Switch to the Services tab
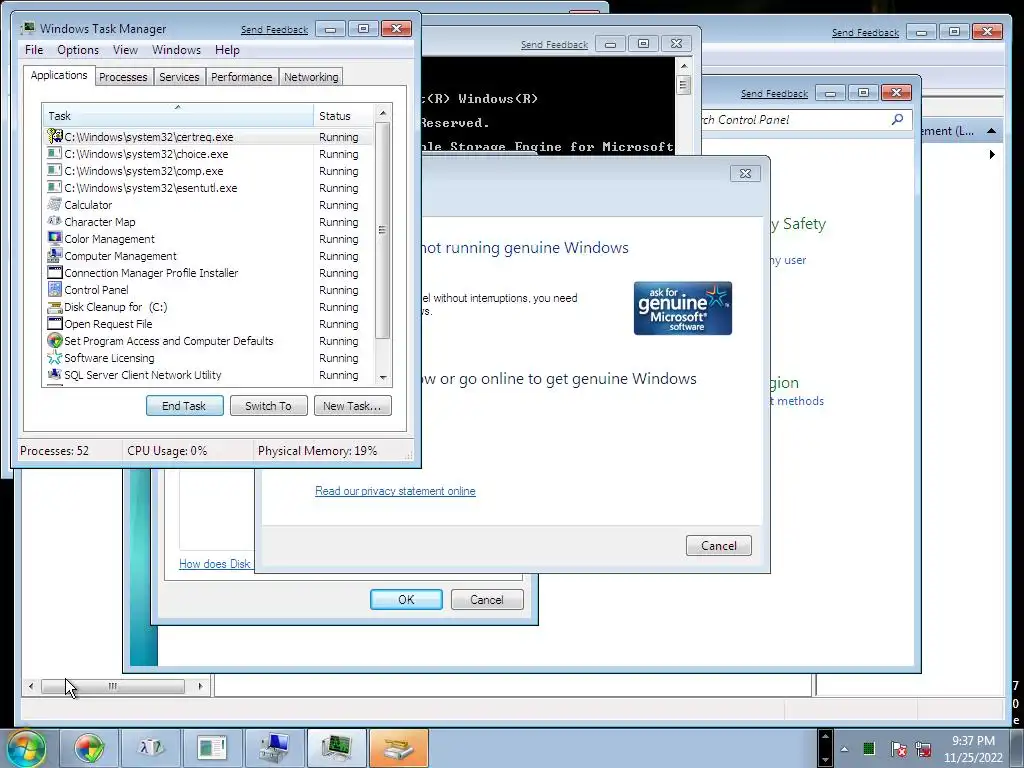This screenshot has height=768, width=1024. pyautogui.click(x=179, y=76)
